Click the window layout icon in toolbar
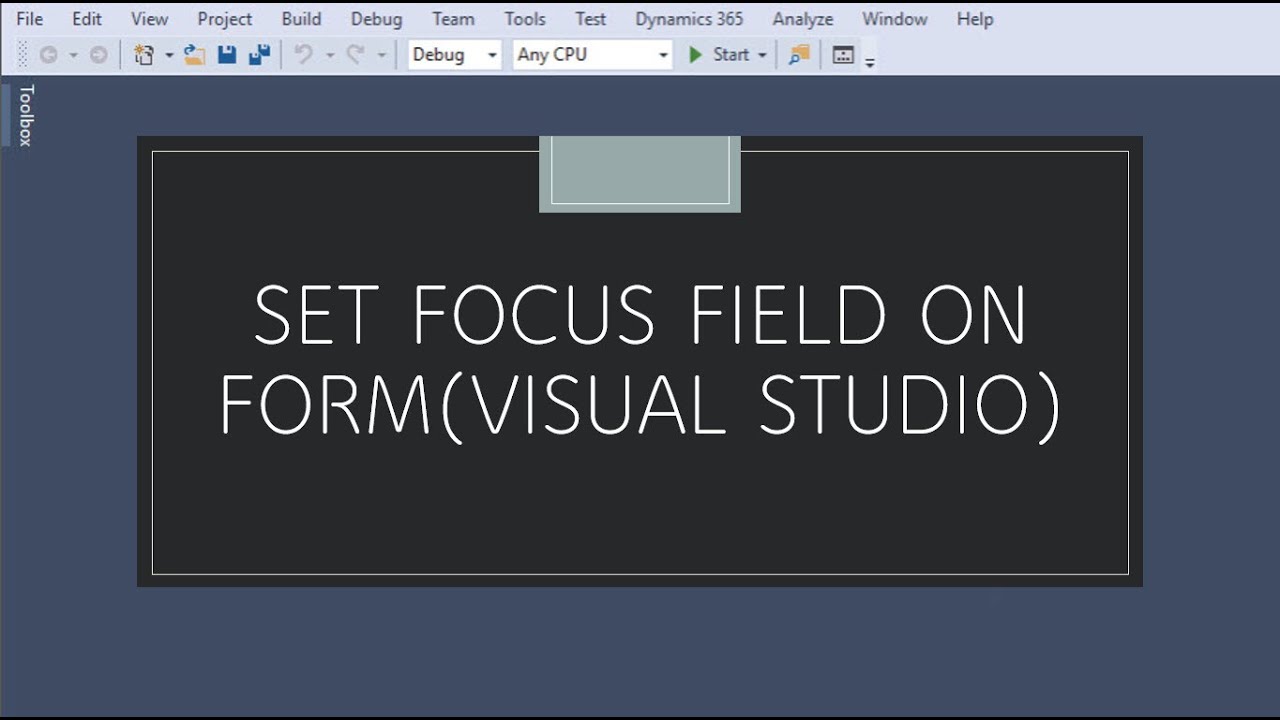This screenshot has width=1280, height=720. (x=843, y=55)
